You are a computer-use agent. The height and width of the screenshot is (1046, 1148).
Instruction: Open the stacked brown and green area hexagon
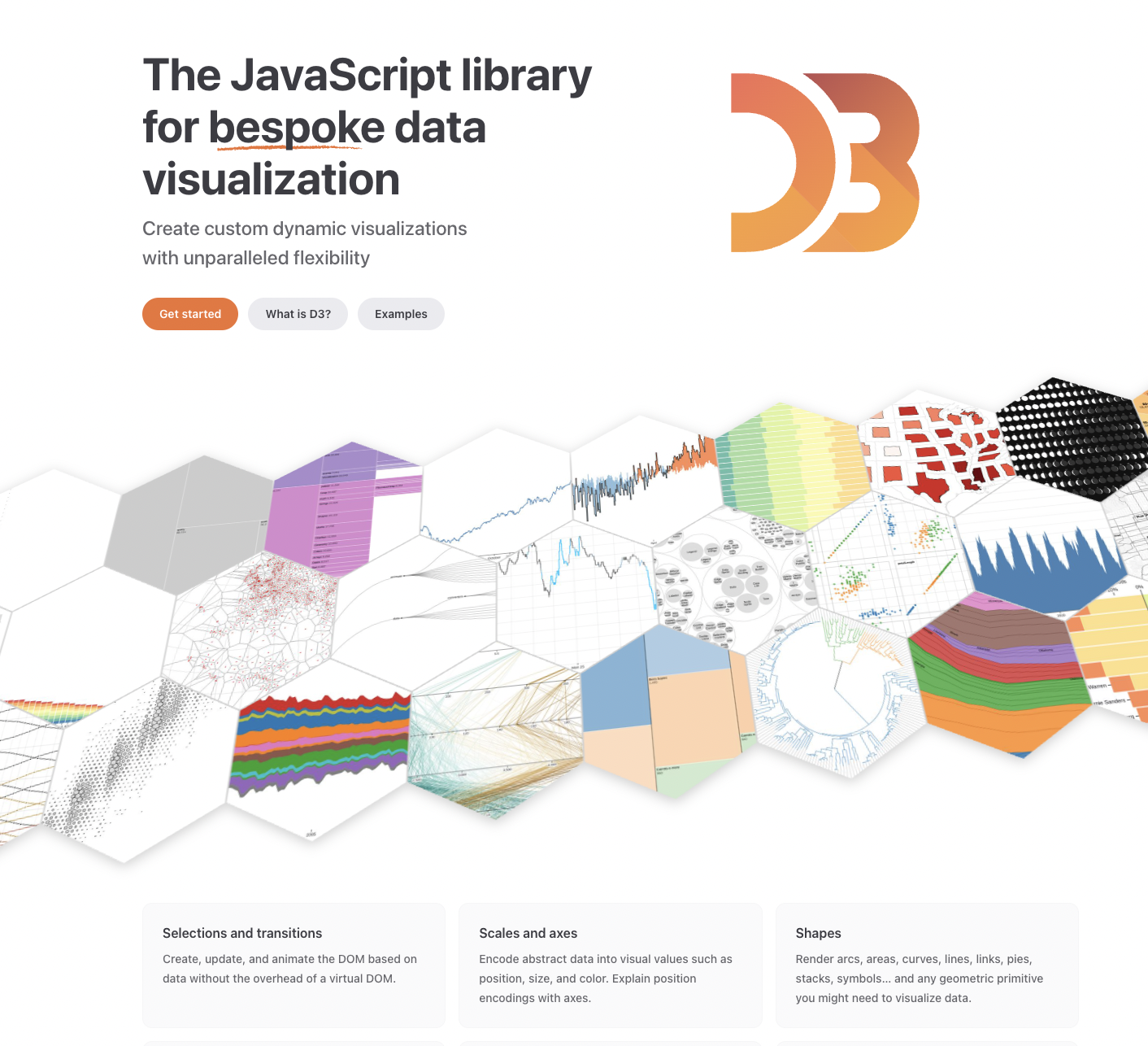point(1000,675)
